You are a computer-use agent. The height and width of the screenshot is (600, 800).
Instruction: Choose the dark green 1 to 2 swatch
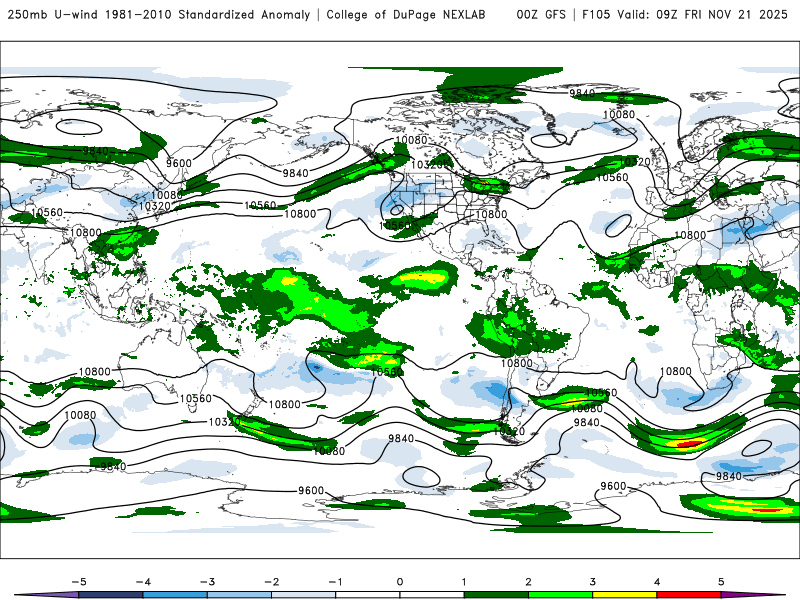click(x=496, y=595)
